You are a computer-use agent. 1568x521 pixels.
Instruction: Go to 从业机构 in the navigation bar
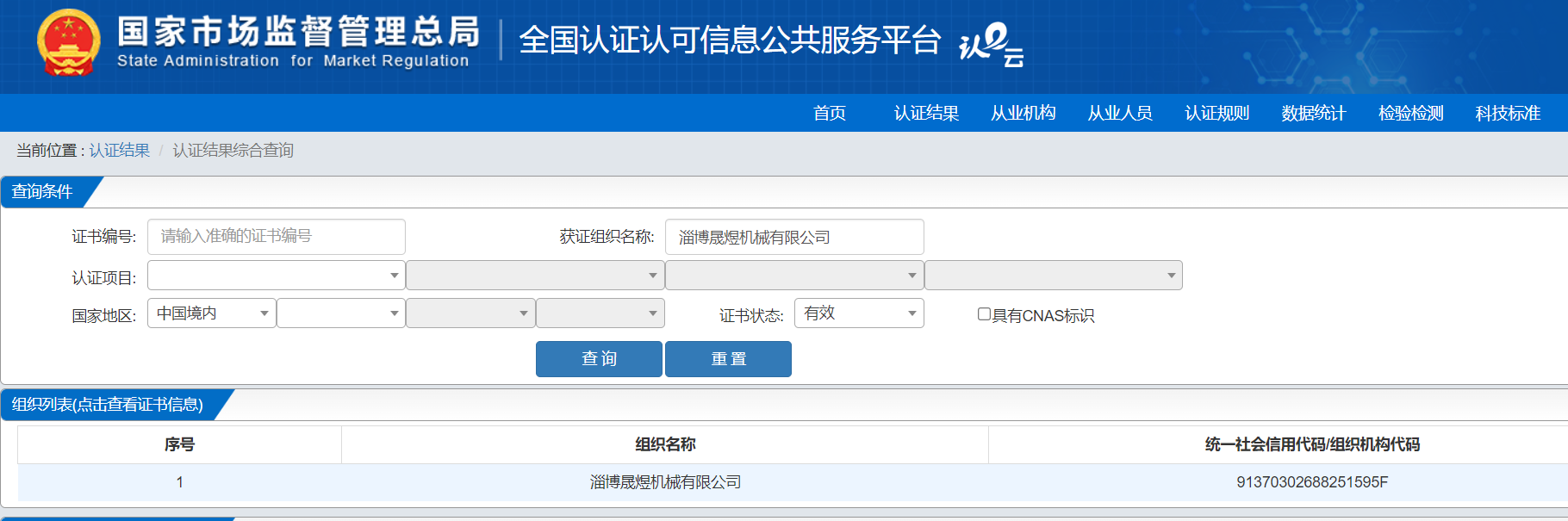click(1024, 113)
